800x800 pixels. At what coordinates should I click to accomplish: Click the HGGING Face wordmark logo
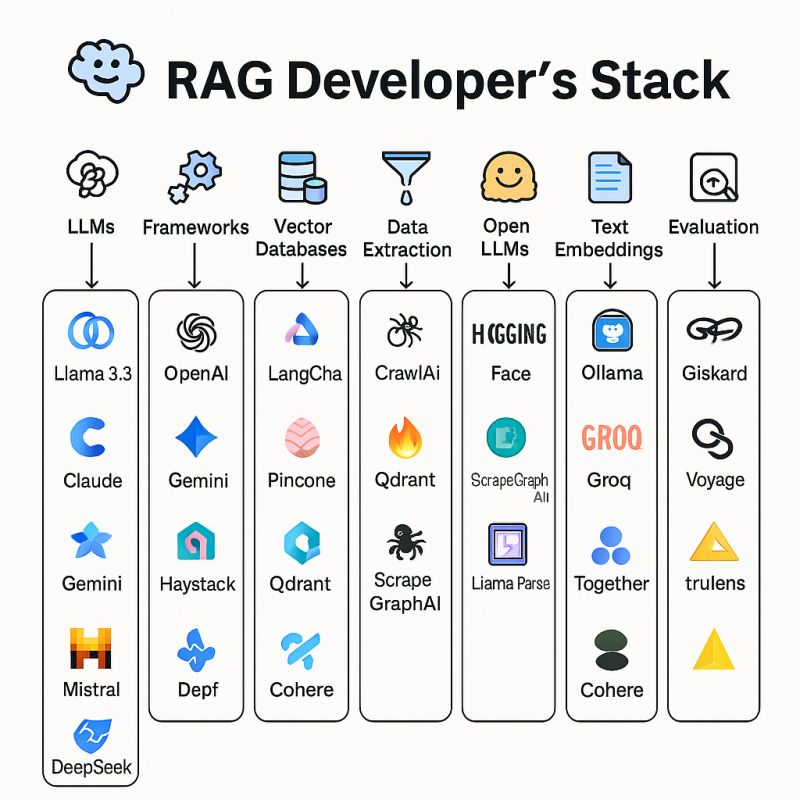click(509, 334)
